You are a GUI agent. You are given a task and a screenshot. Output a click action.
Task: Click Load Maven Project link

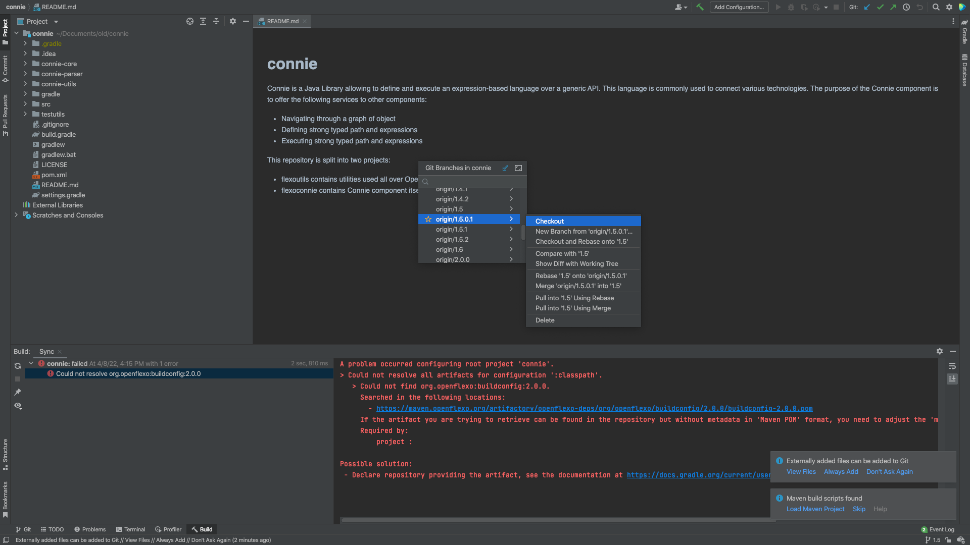(815, 509)
